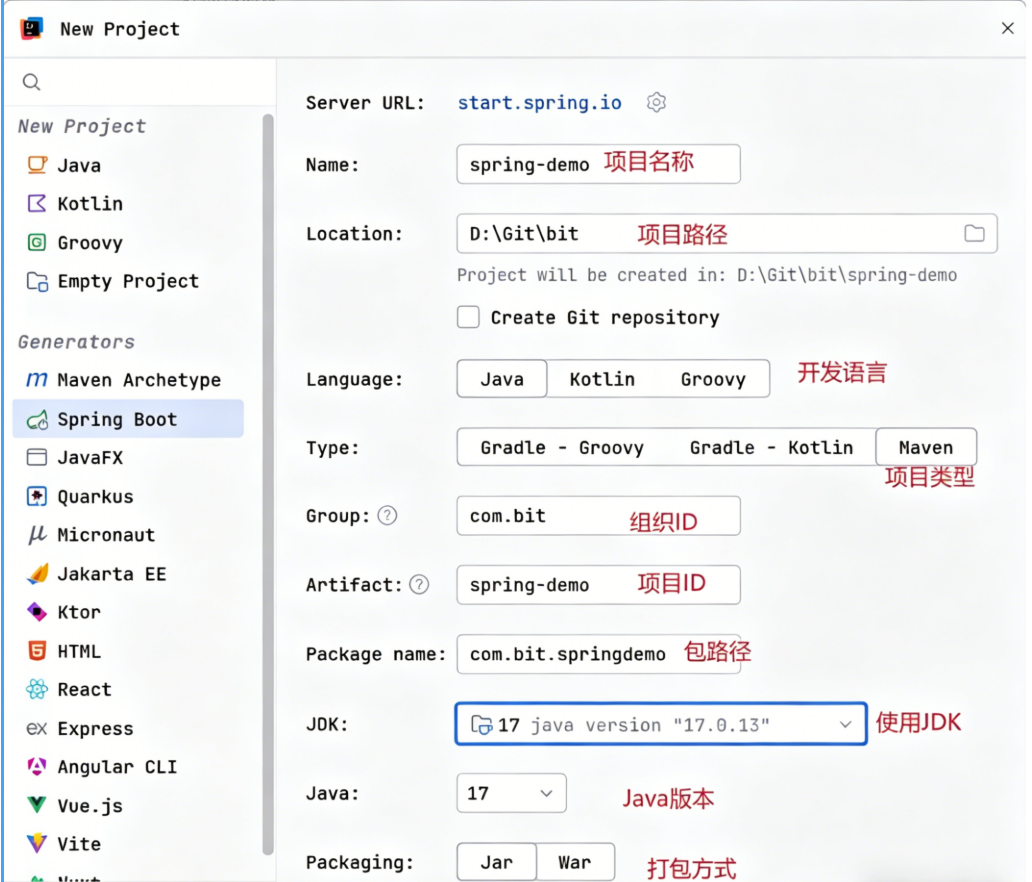Click the Angular CLI logo icon
Screen dimensions: 1032x882
(x=37, y=767)
